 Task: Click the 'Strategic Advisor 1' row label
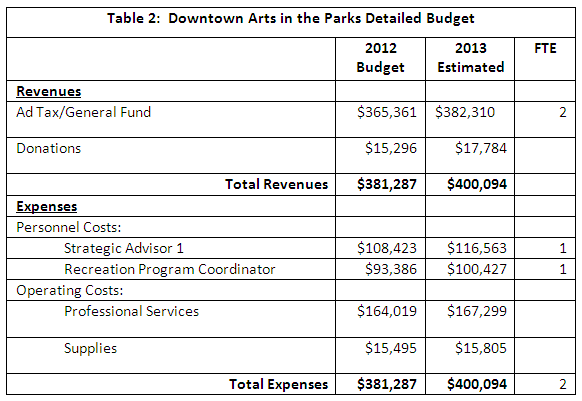point(124,248)
